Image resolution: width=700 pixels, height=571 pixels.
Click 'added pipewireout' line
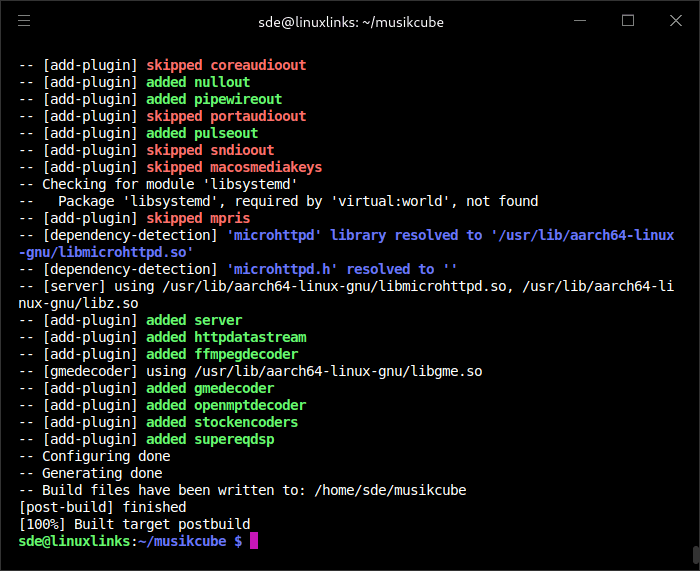[x=150, y=99]
